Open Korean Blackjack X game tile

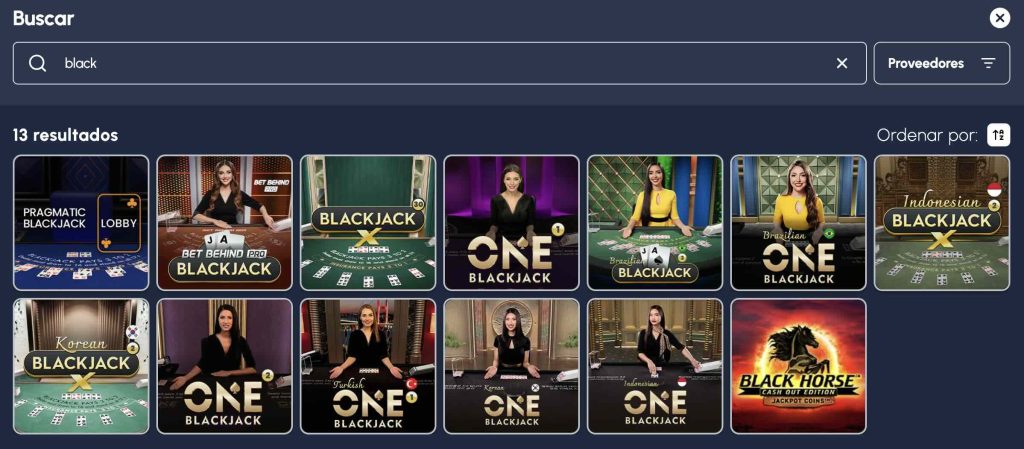click(x=81, y=366)
